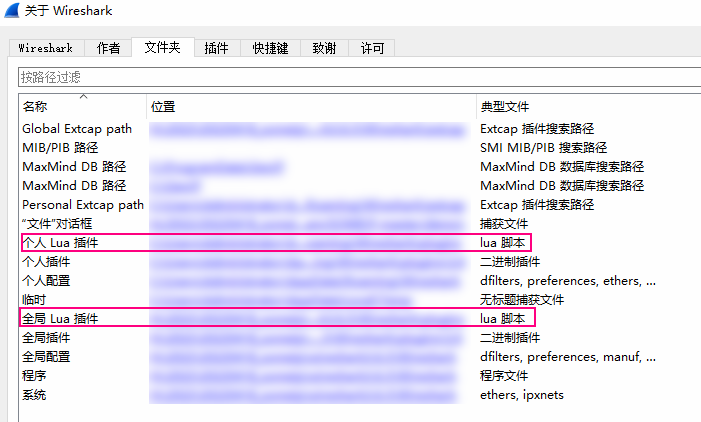This screenshot has width=701, height=422.
Task: Select the 个人插件 row
Action: [x=359, y=262]
